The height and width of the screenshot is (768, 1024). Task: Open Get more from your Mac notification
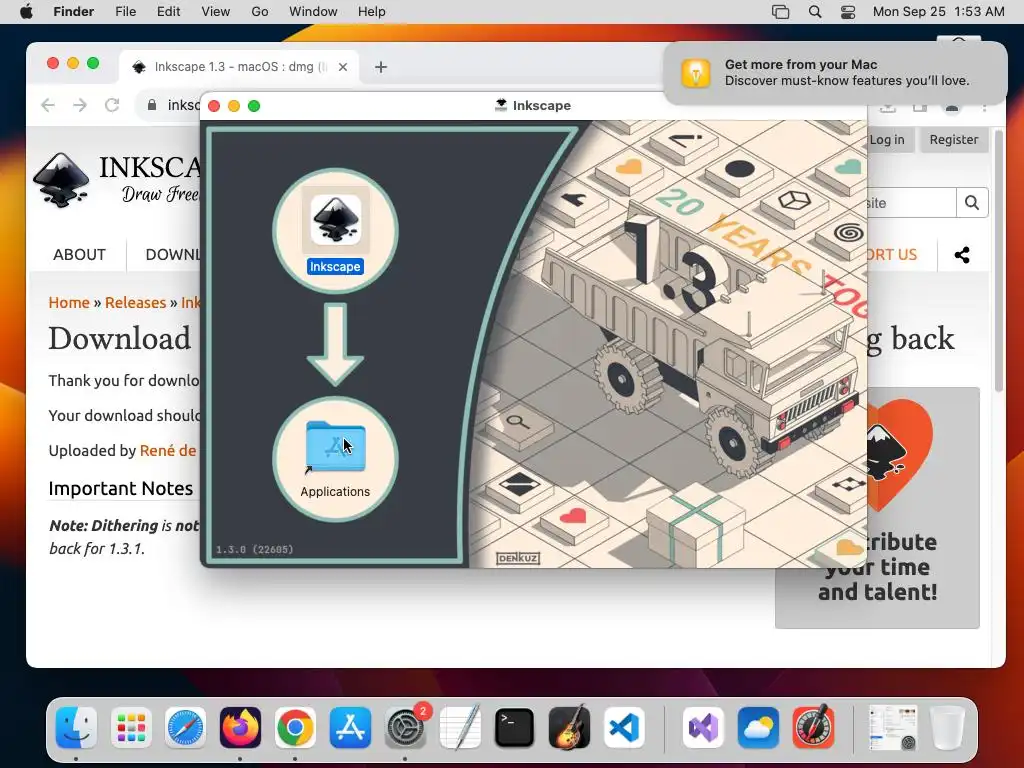835,72
